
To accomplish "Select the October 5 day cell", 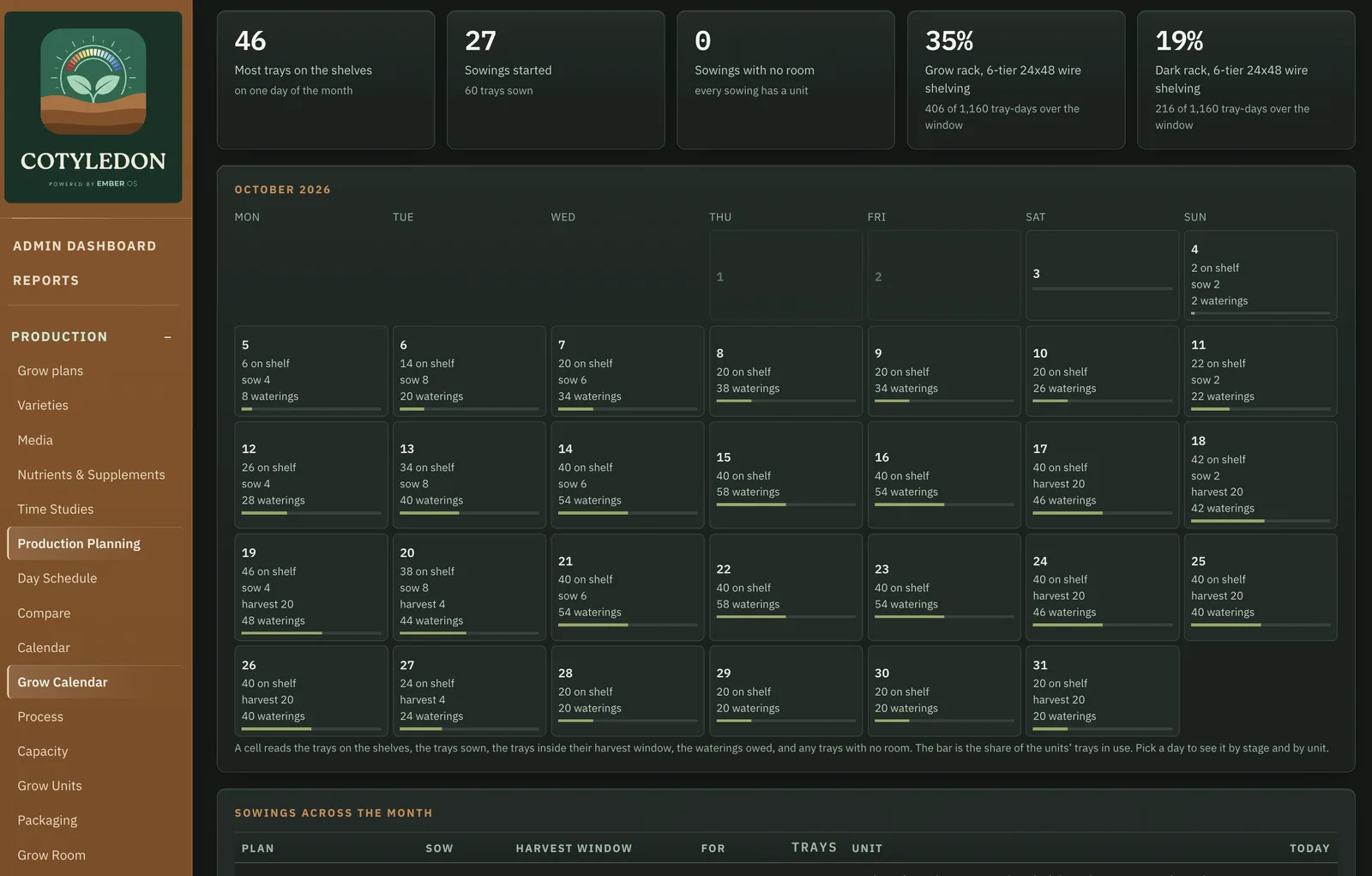I will pos(311,371).
